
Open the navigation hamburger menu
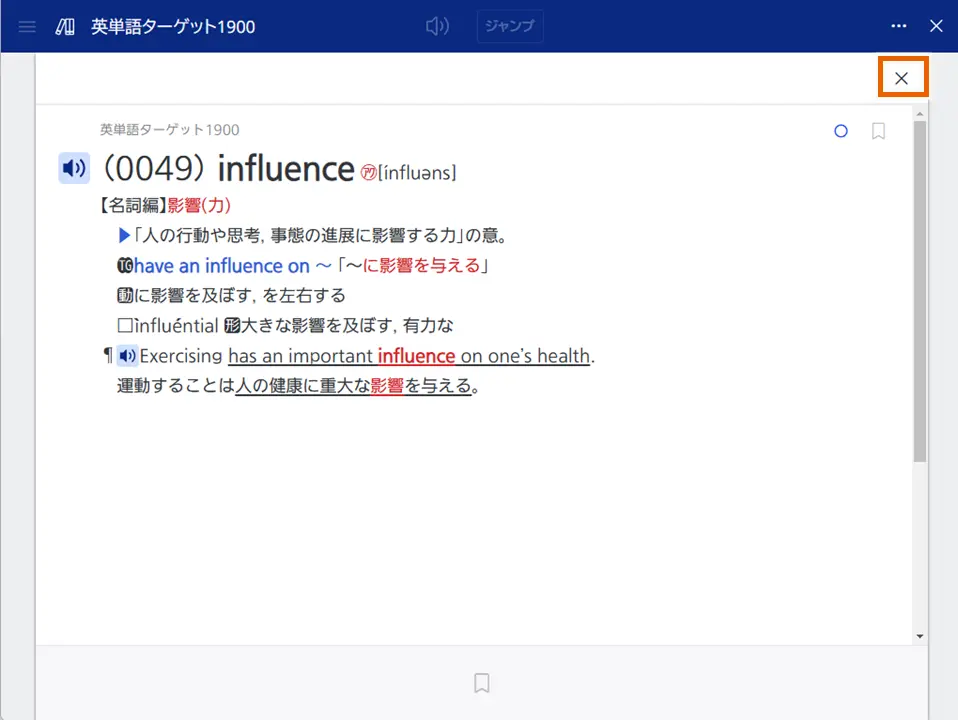(26, 26)
